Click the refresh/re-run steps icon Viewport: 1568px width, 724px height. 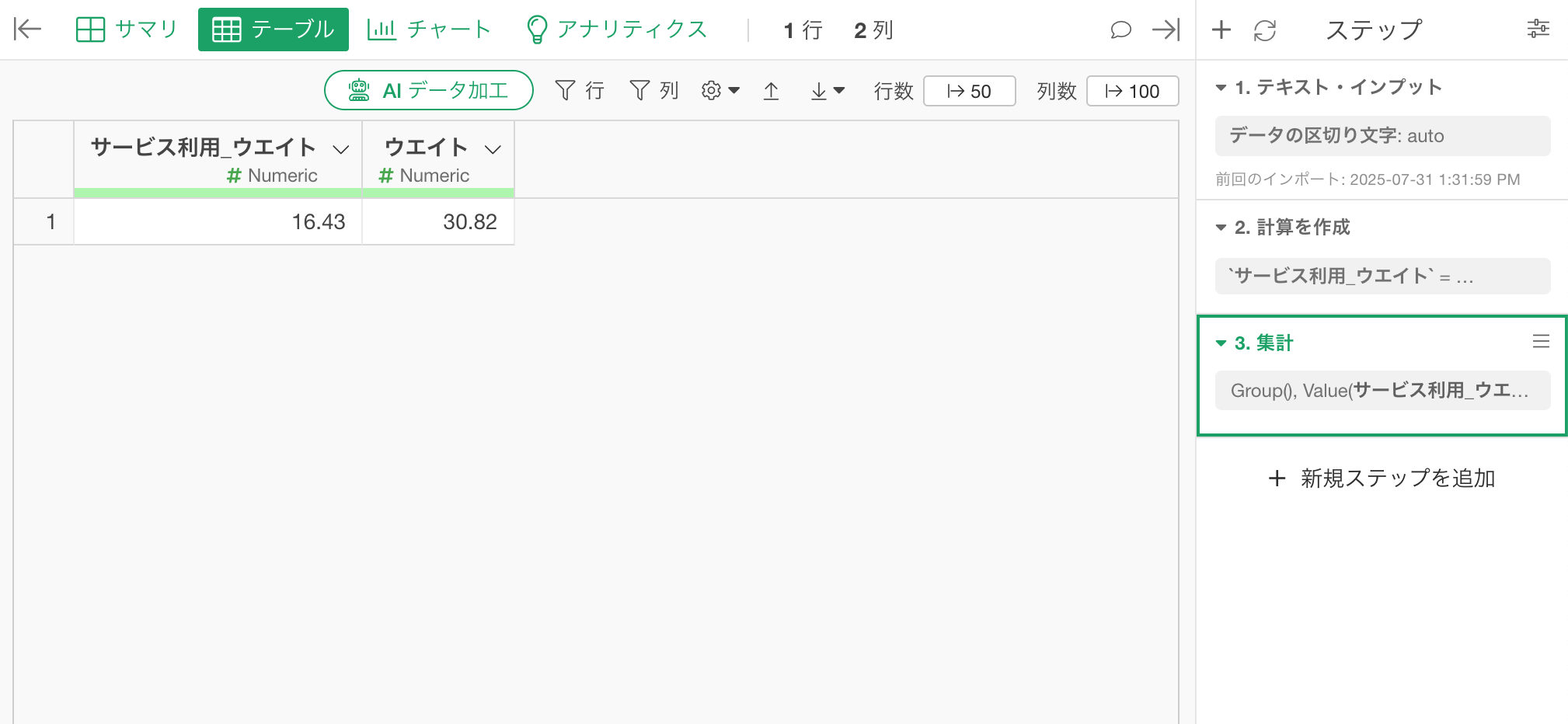(1265, 30)
